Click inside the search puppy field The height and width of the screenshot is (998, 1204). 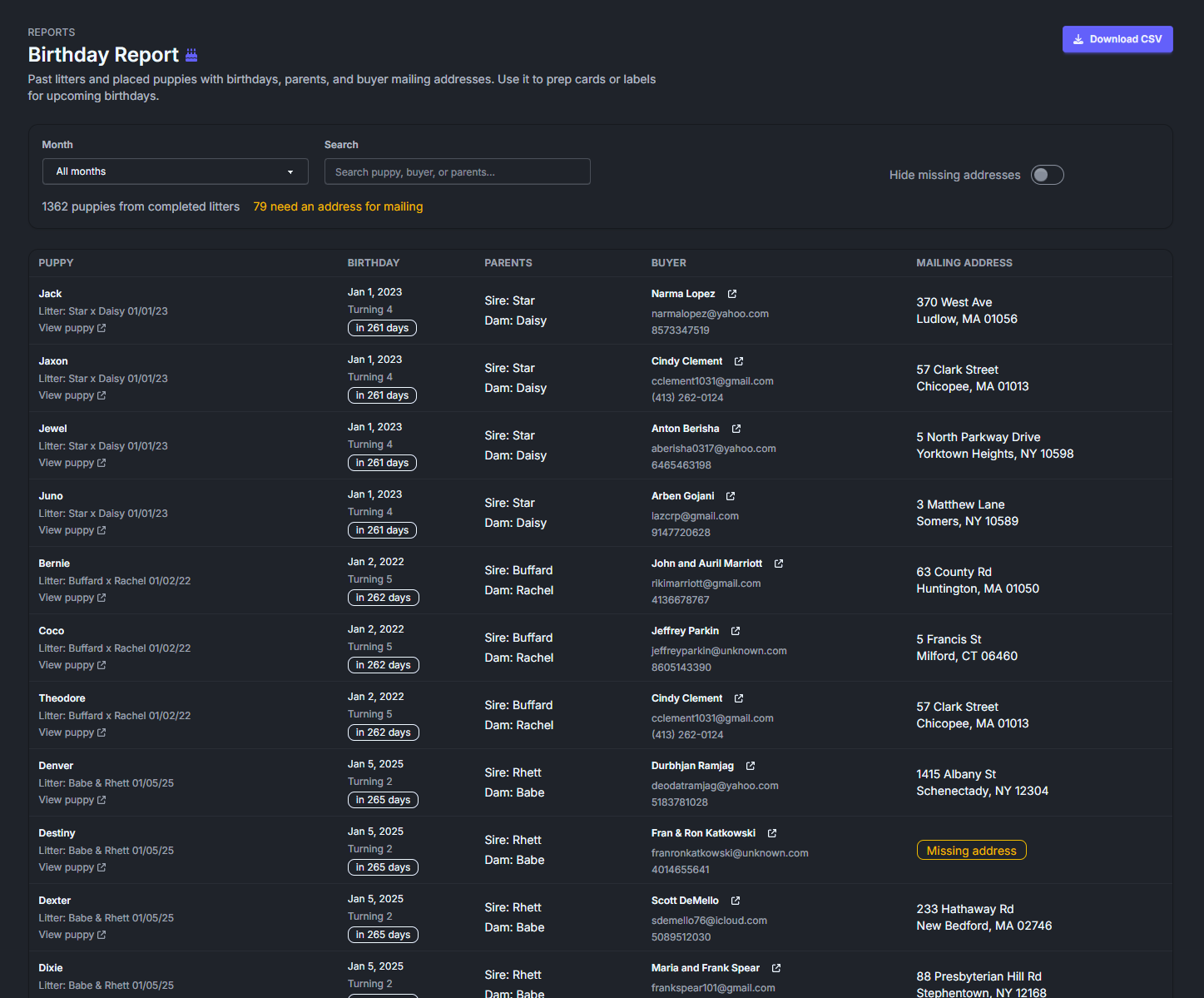pos(457,171)
